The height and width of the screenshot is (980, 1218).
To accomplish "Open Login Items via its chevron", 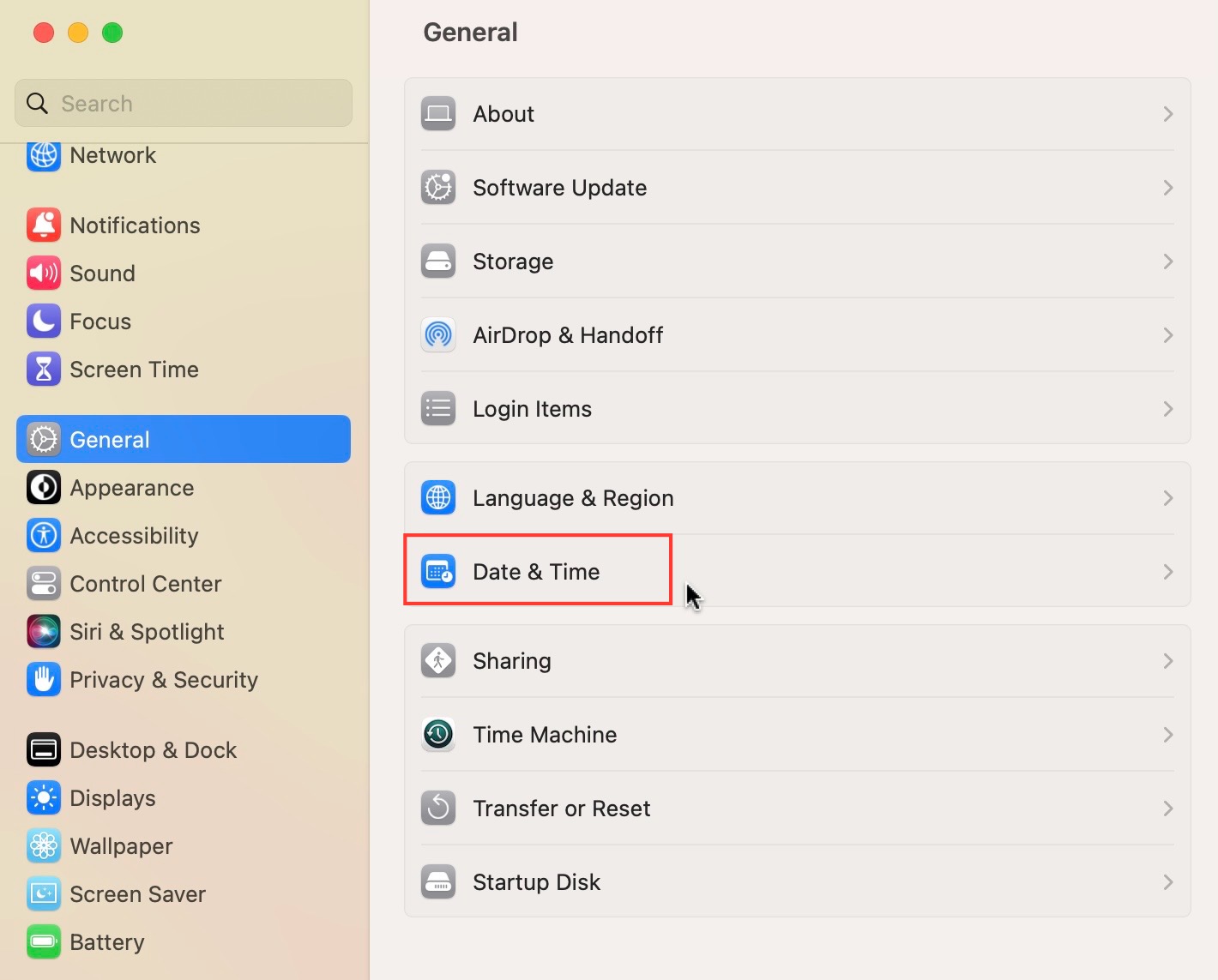I will pyautogui.click(x=1167, y=409).
